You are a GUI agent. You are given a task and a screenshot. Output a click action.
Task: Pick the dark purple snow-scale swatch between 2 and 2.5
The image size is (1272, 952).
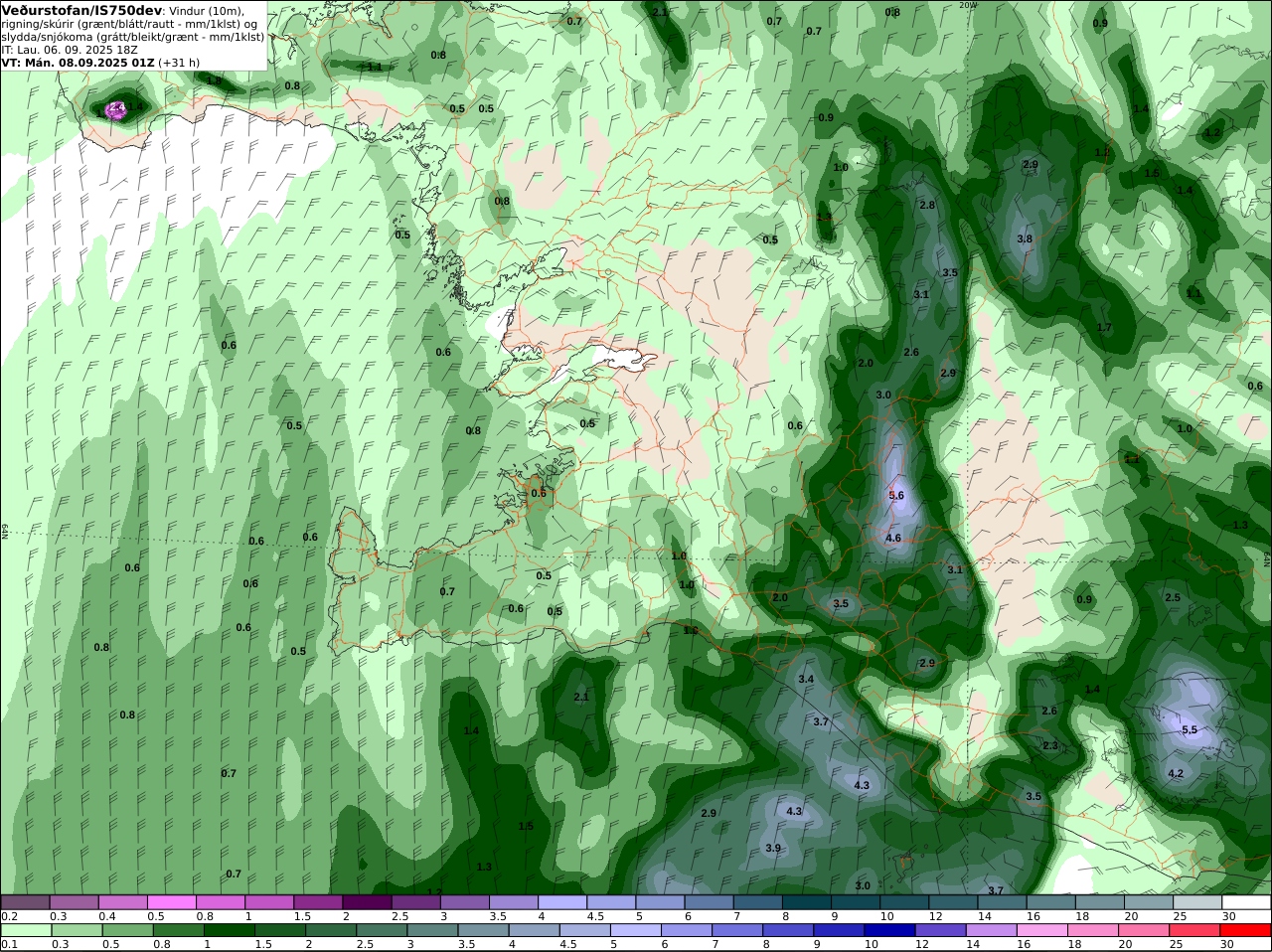tap(367, 902)
